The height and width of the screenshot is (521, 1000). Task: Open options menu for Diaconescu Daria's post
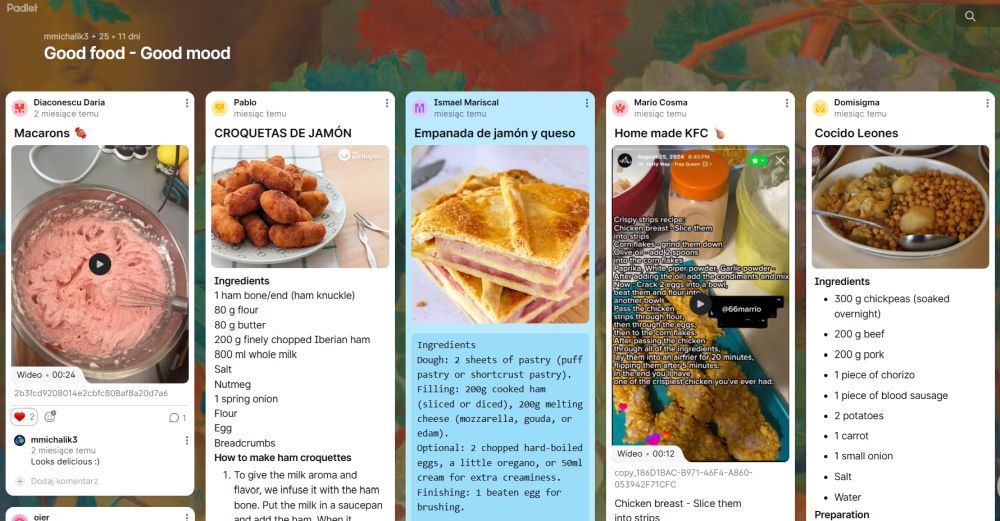(186, 103)
